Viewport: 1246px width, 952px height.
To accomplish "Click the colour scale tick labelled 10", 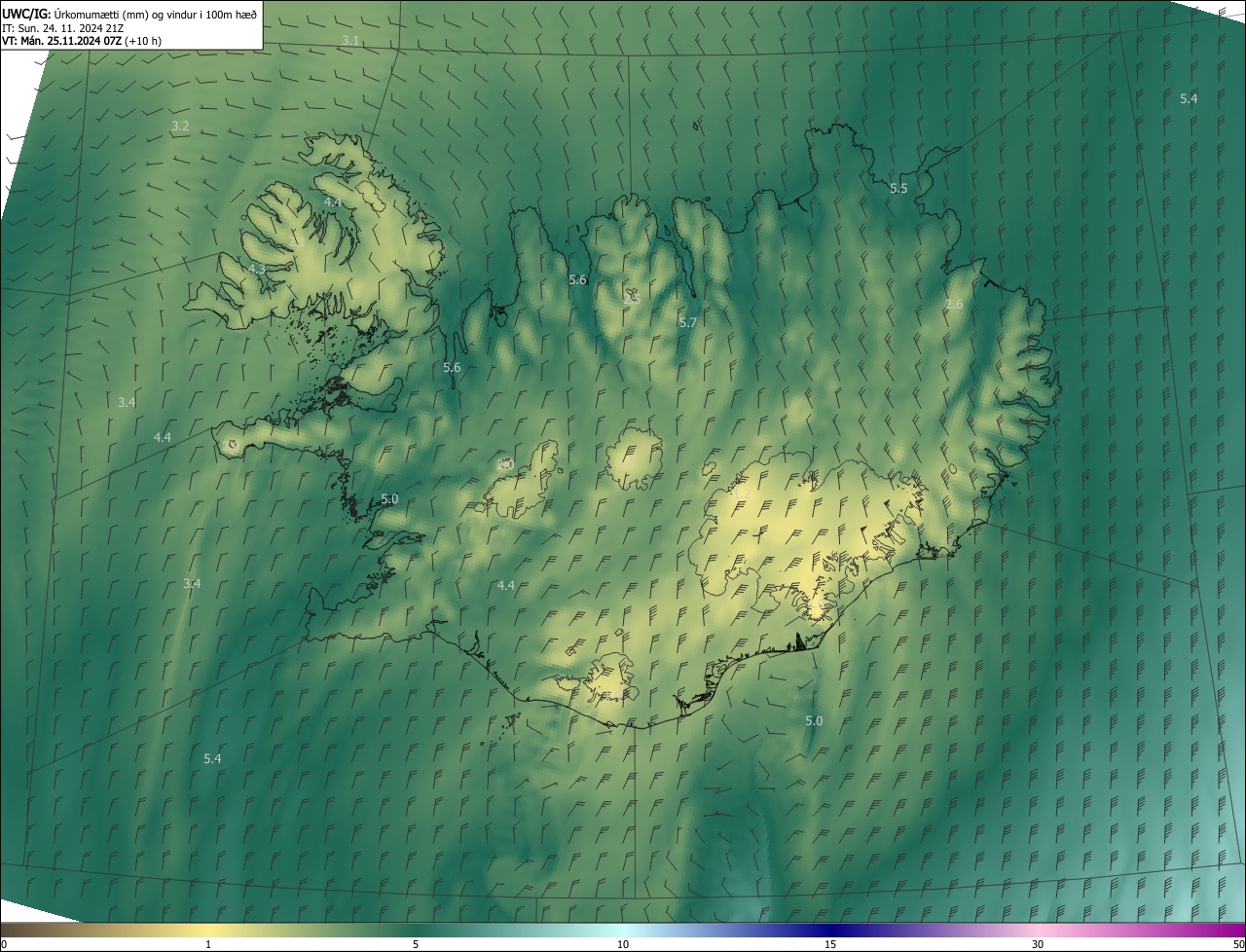I will pos(623,944).
